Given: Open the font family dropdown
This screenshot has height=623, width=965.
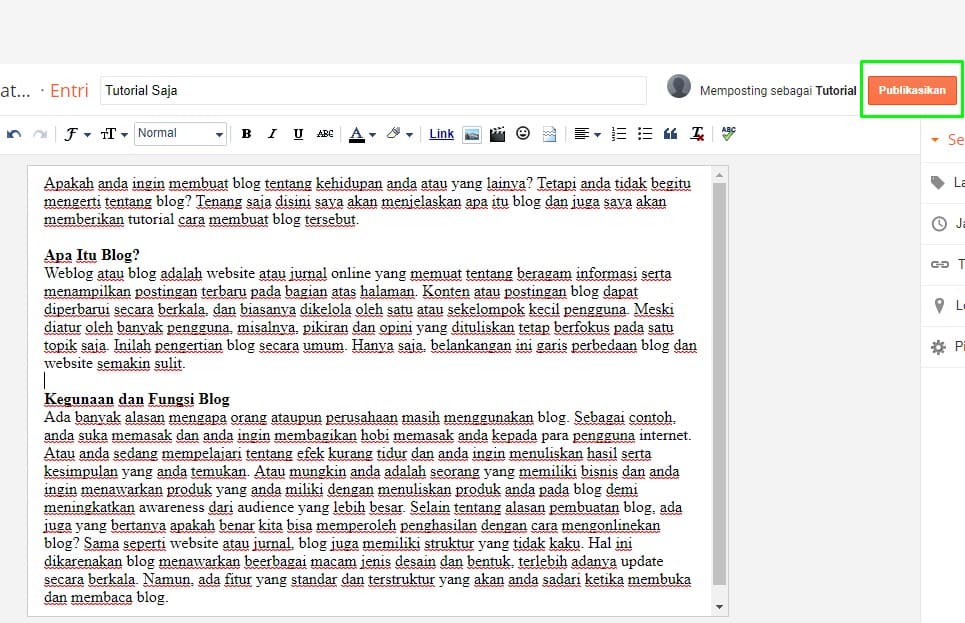Looking at the screenshot, I should [77, 134].
